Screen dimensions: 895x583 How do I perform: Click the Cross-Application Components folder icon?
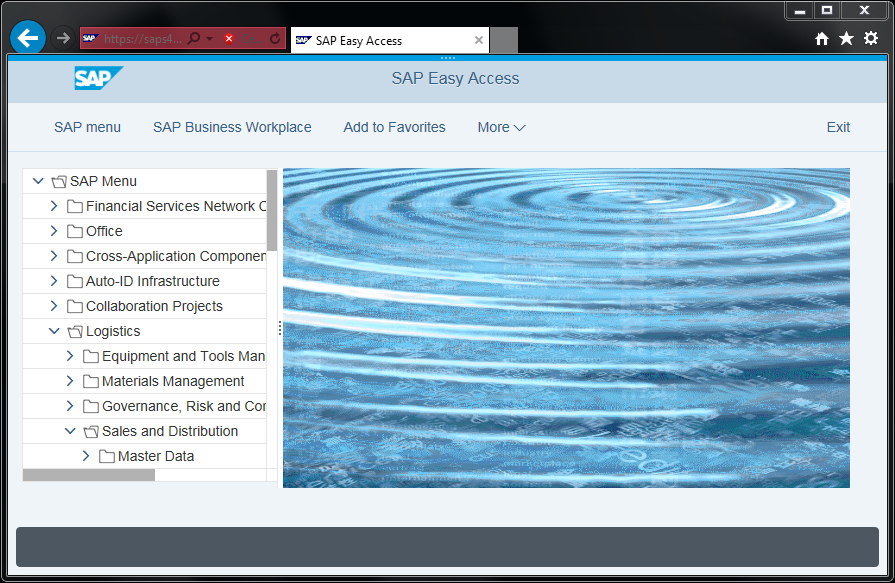click(x=75, y=256)
